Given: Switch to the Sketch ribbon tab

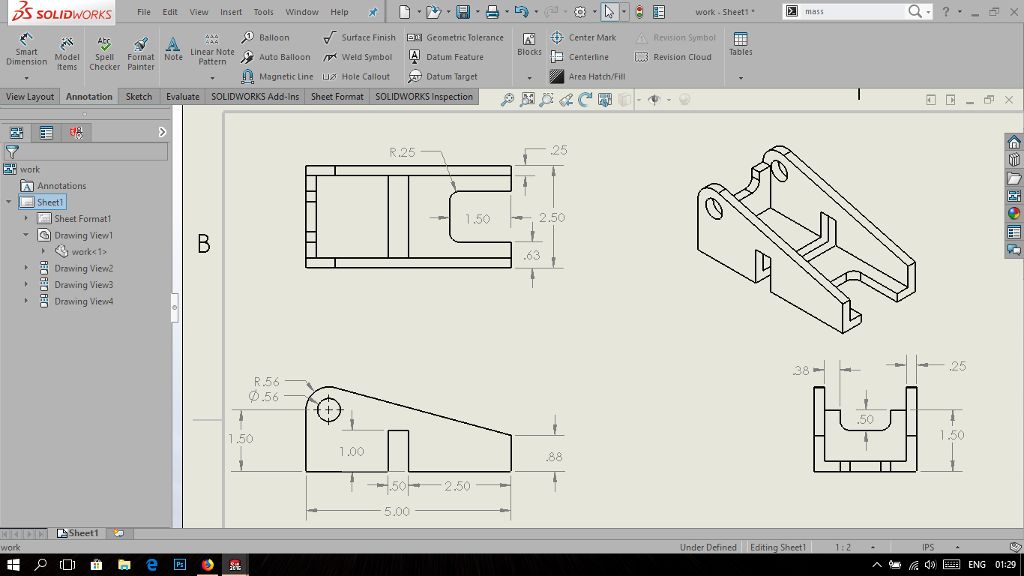Looking at the screenshot, I should pyautogui.click(x=139, y=97).
